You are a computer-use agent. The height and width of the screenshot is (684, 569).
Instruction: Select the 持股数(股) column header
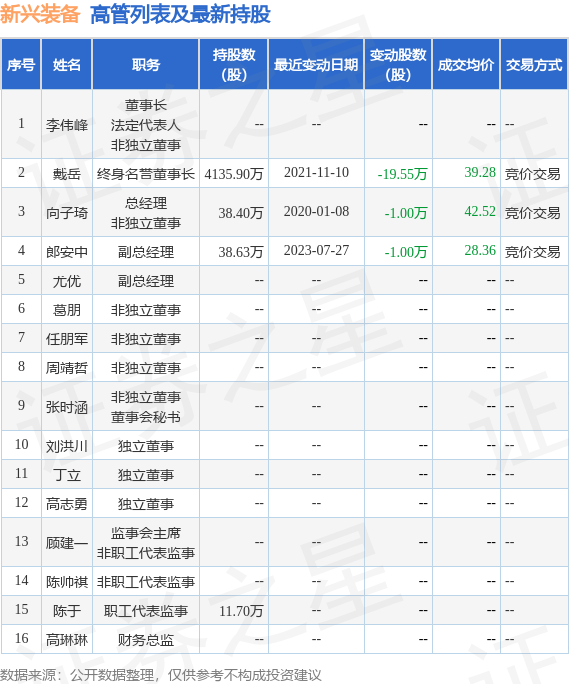tap(234, 65)
